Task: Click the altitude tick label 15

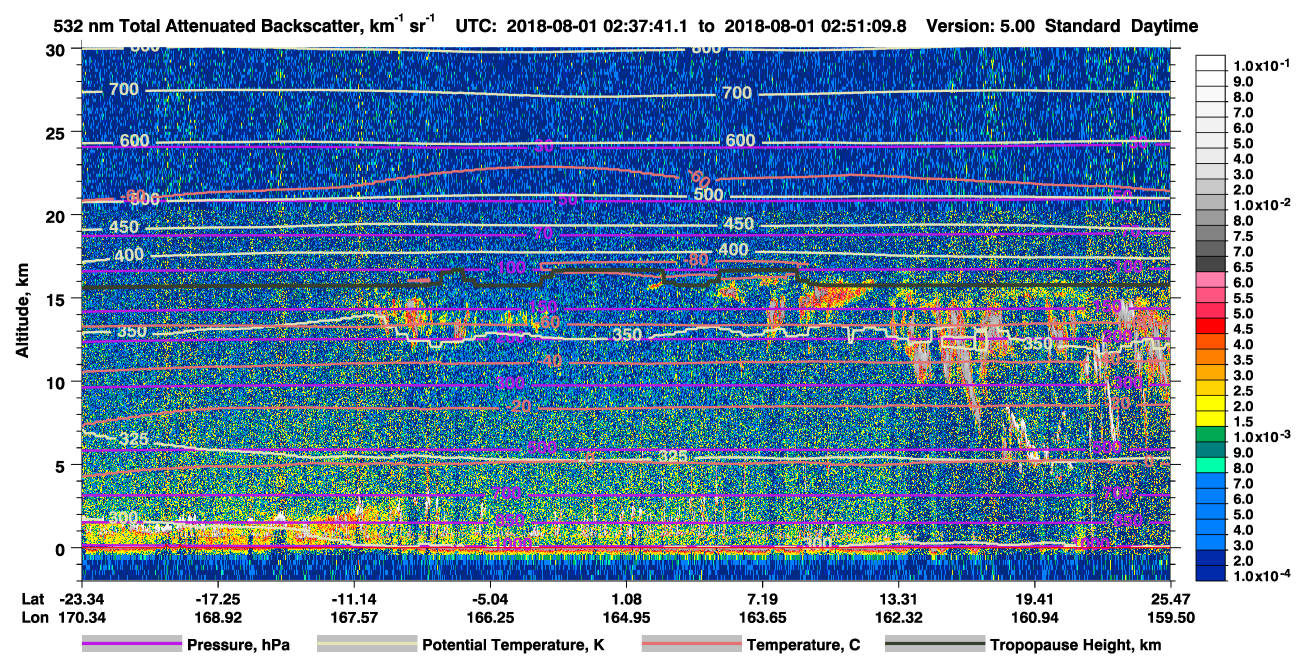Action: 58,298
